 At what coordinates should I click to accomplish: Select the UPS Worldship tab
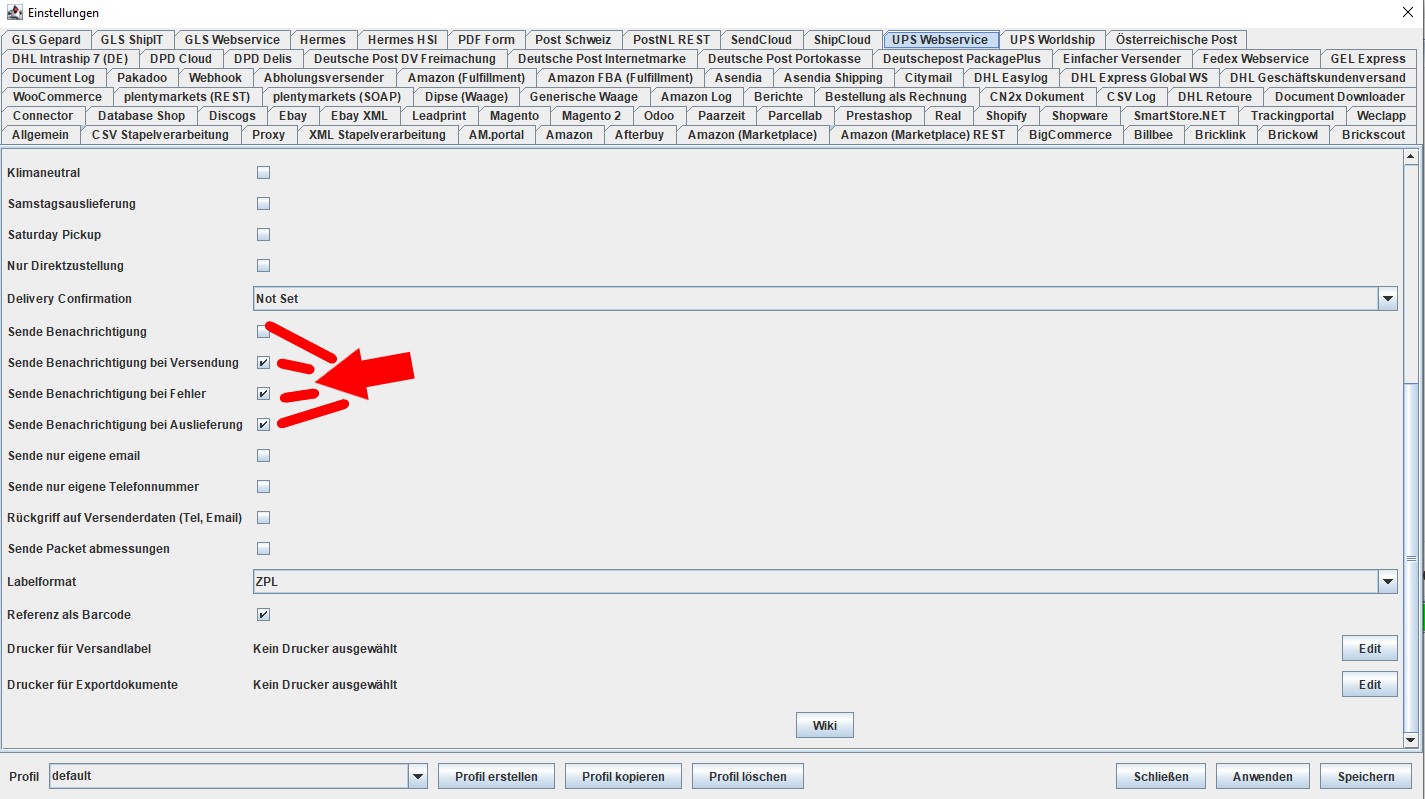coord(1052,40)
